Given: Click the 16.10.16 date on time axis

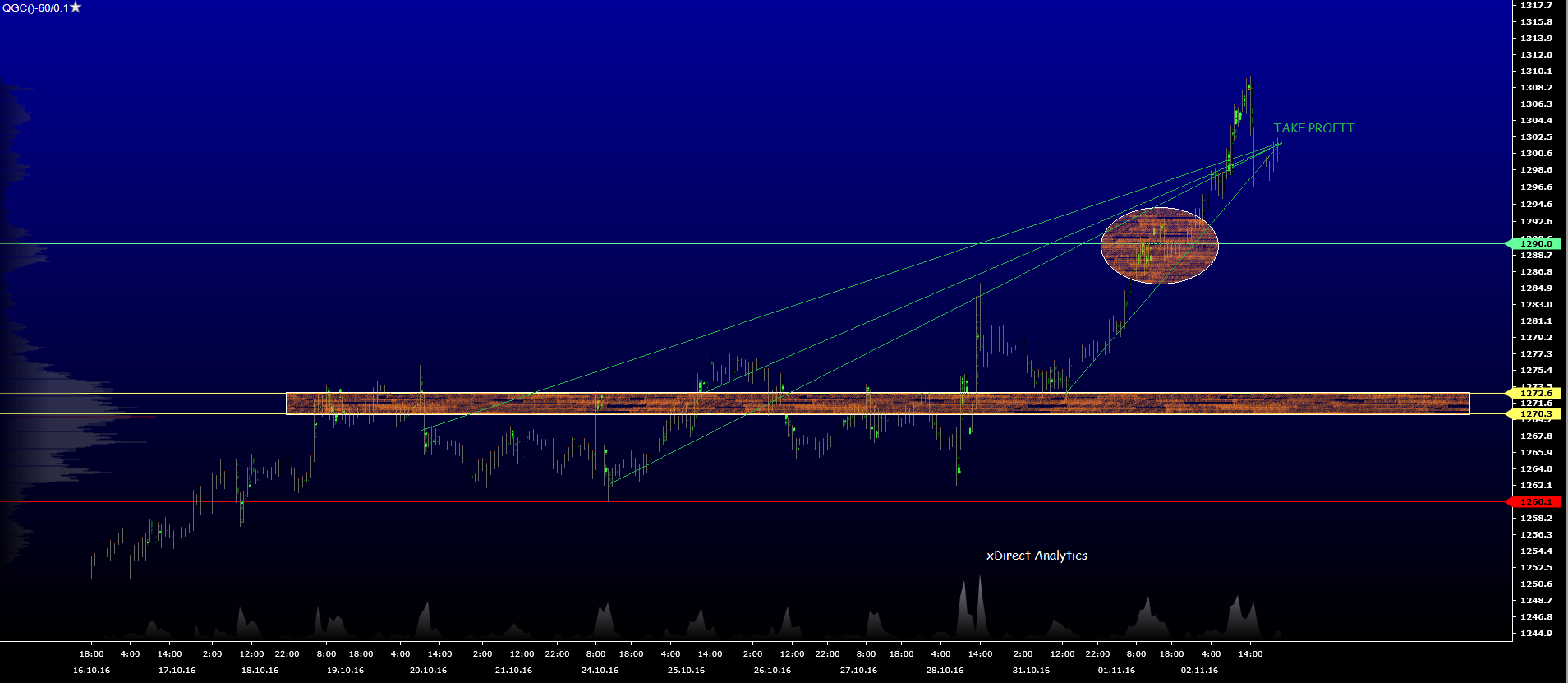Looking at the screenshot, I should [91, 670].
